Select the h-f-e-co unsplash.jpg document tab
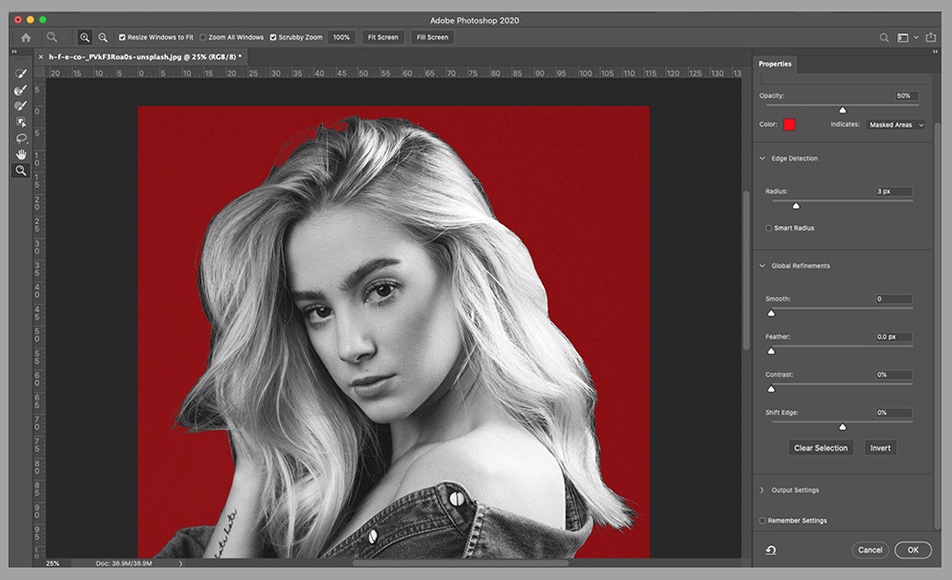The height and width of the screenshot is (580, 952). click(144, 57)
